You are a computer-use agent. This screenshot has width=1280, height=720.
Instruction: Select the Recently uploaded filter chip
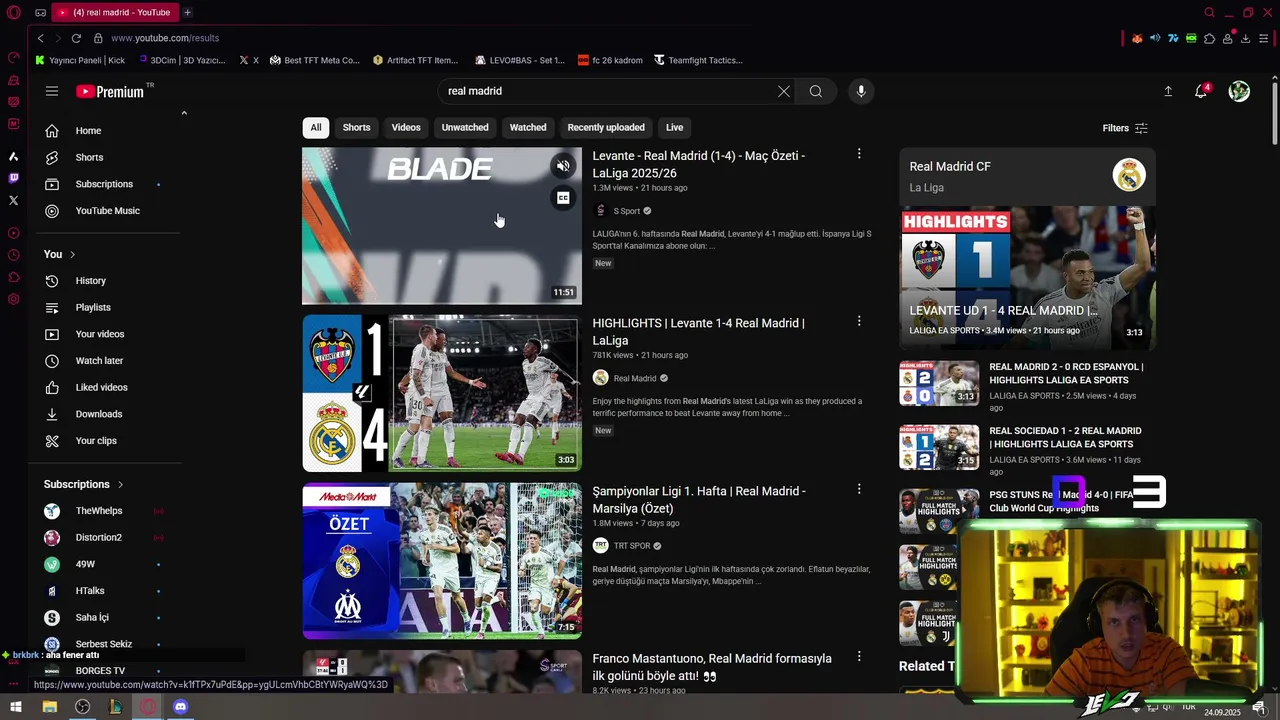606,127
